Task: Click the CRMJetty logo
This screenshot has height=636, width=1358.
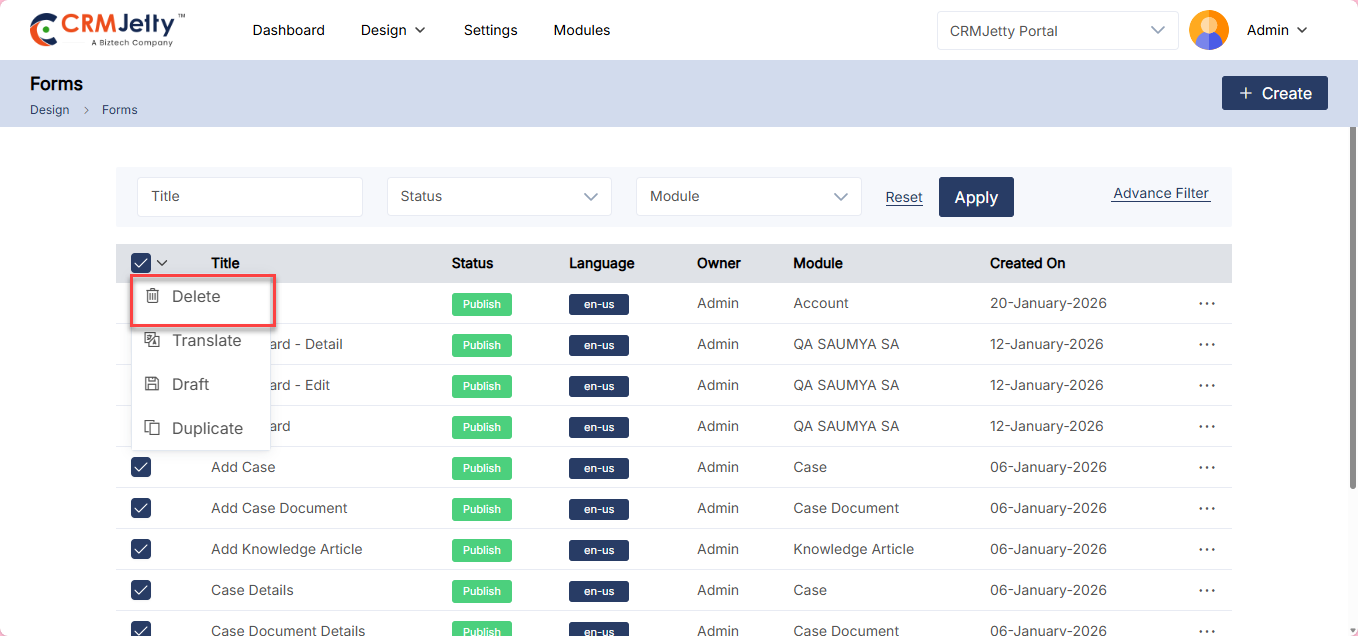Action: [107, 30]
